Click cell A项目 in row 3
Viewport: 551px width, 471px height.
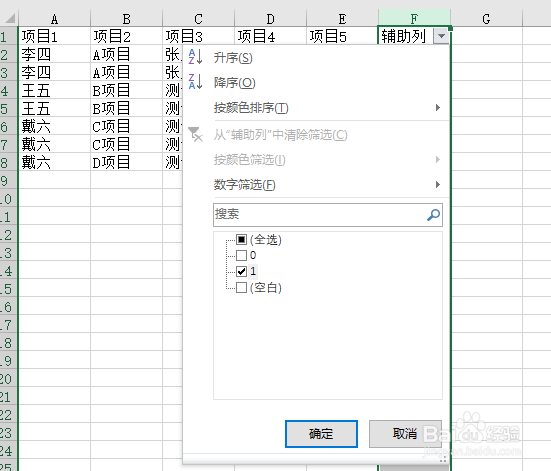[x=127, y=72]
